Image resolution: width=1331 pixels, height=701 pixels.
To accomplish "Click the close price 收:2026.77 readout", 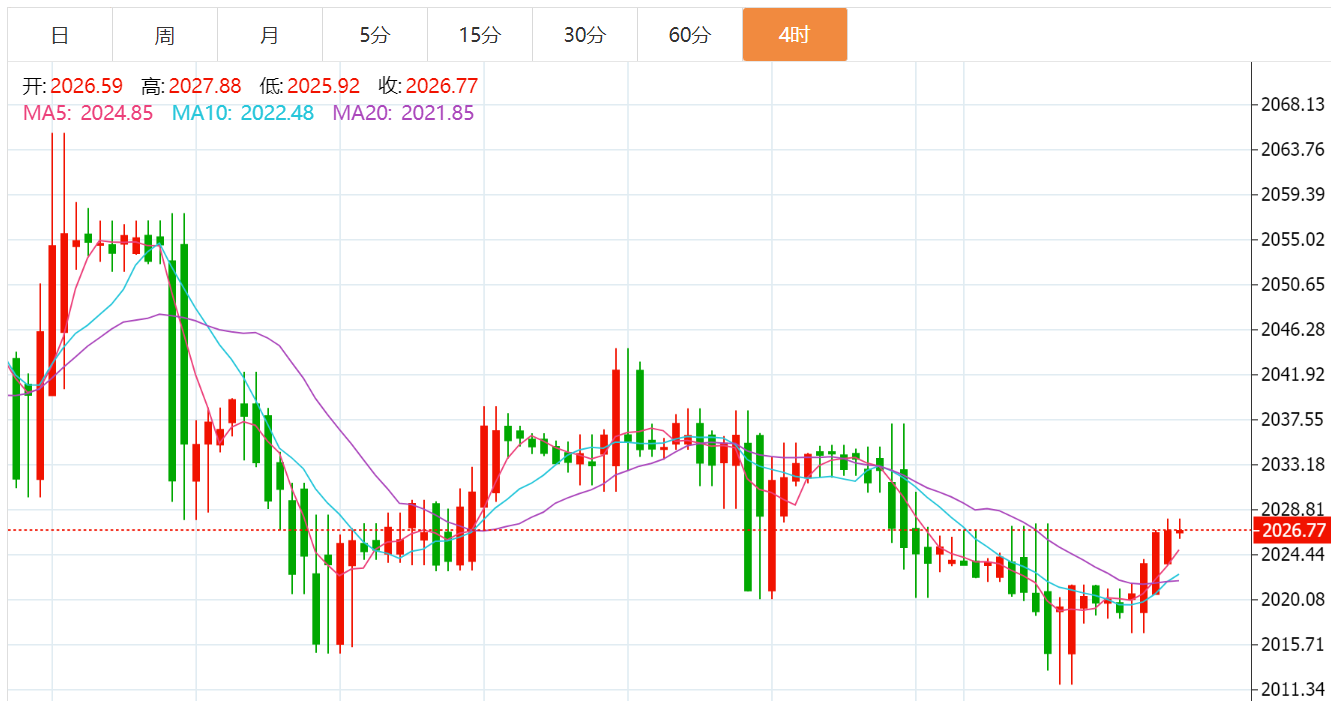I will tap(428, 87).
